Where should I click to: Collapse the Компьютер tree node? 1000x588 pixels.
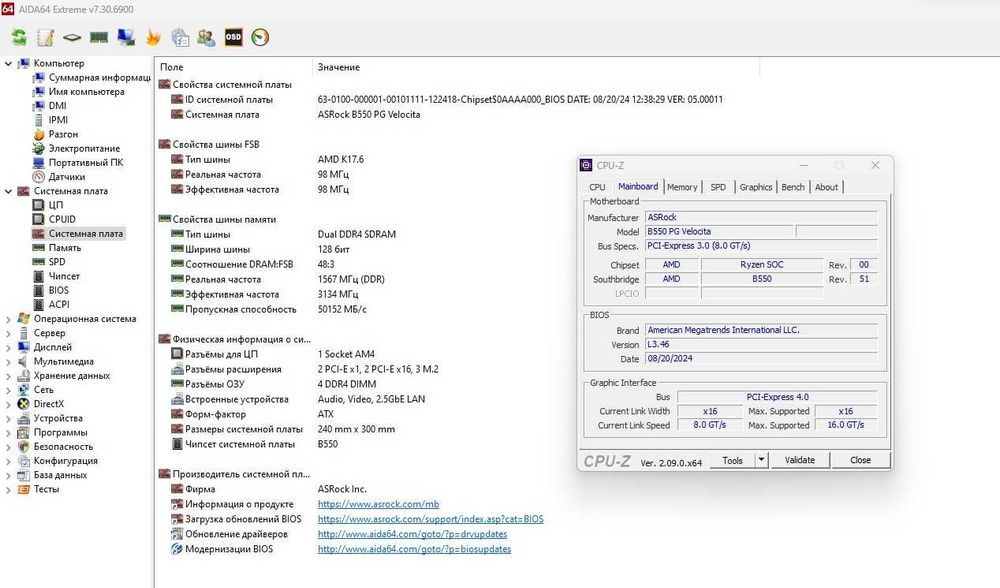[8, 63]
